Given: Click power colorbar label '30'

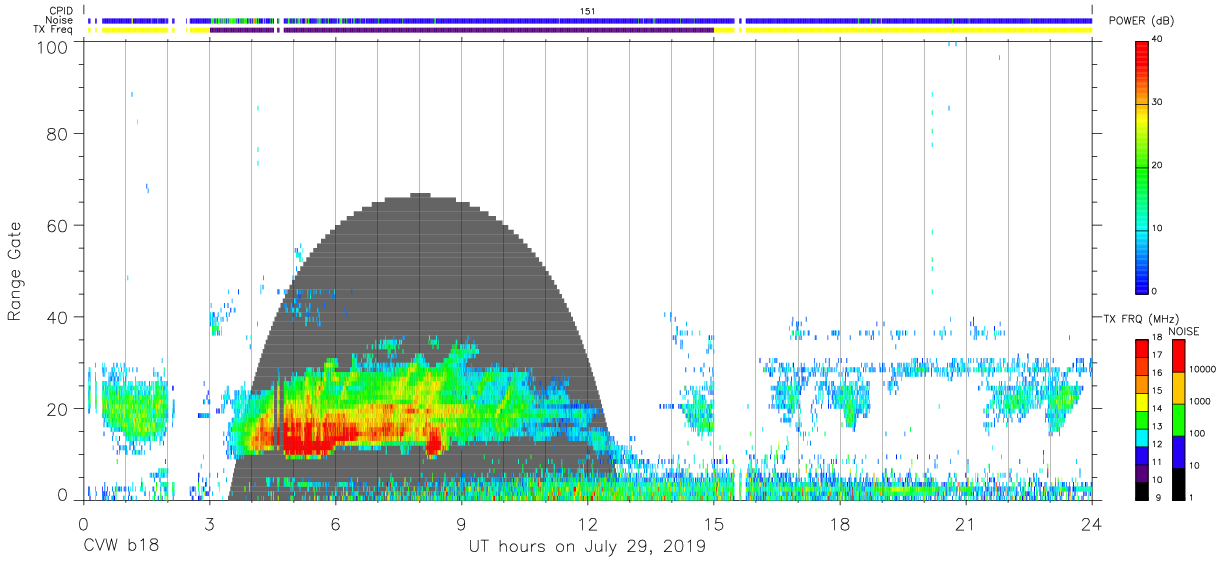Looking at the screenshot, I should (x=1158, y=102).
